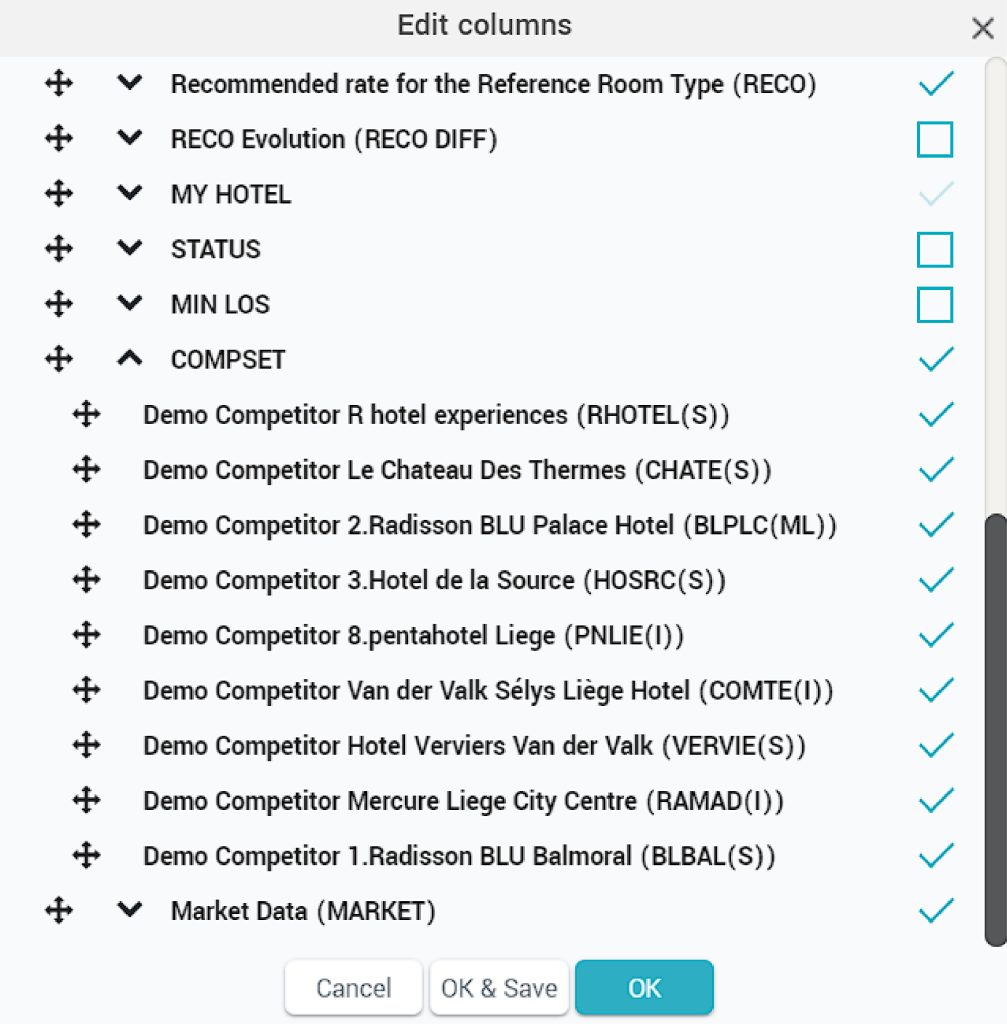The height and width of the screenshot is (1024, 1007).
Task: Collapse the COMPSET group
Action: [x=130, y=359]
